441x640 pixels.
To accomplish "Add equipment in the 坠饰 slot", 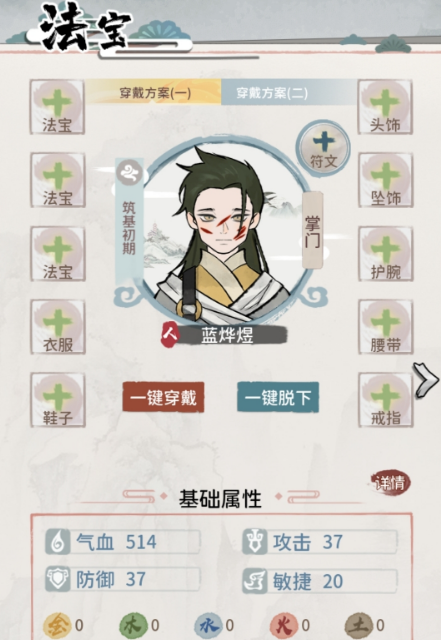I will [386, 180].
